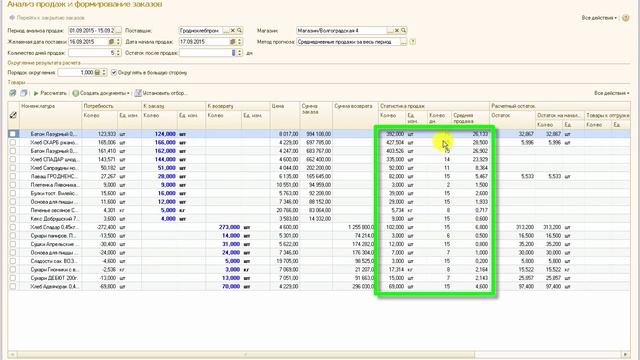Check the row checkbox for Печенье овсяное

[13, 210]
